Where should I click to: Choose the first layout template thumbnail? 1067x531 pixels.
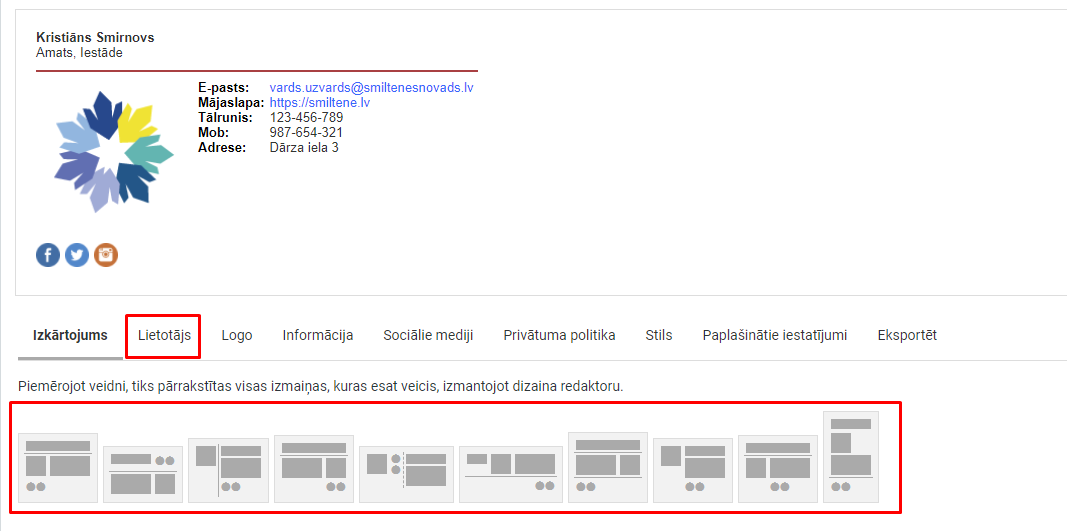coord(58,468)
